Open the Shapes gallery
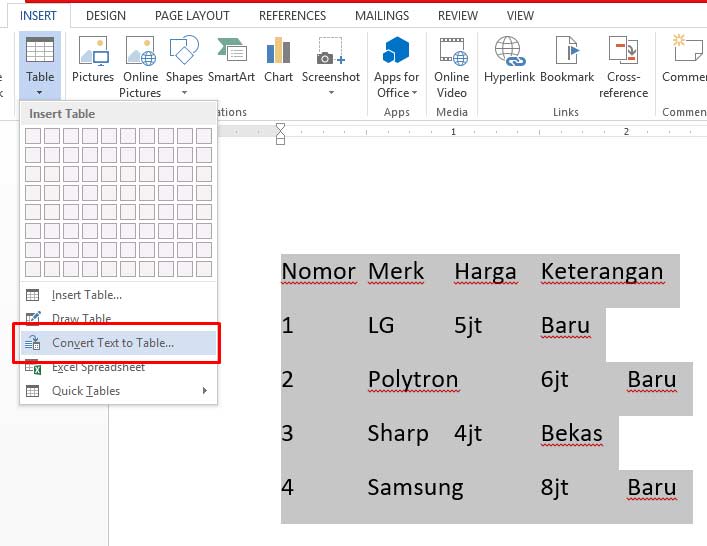 (184, 66)
